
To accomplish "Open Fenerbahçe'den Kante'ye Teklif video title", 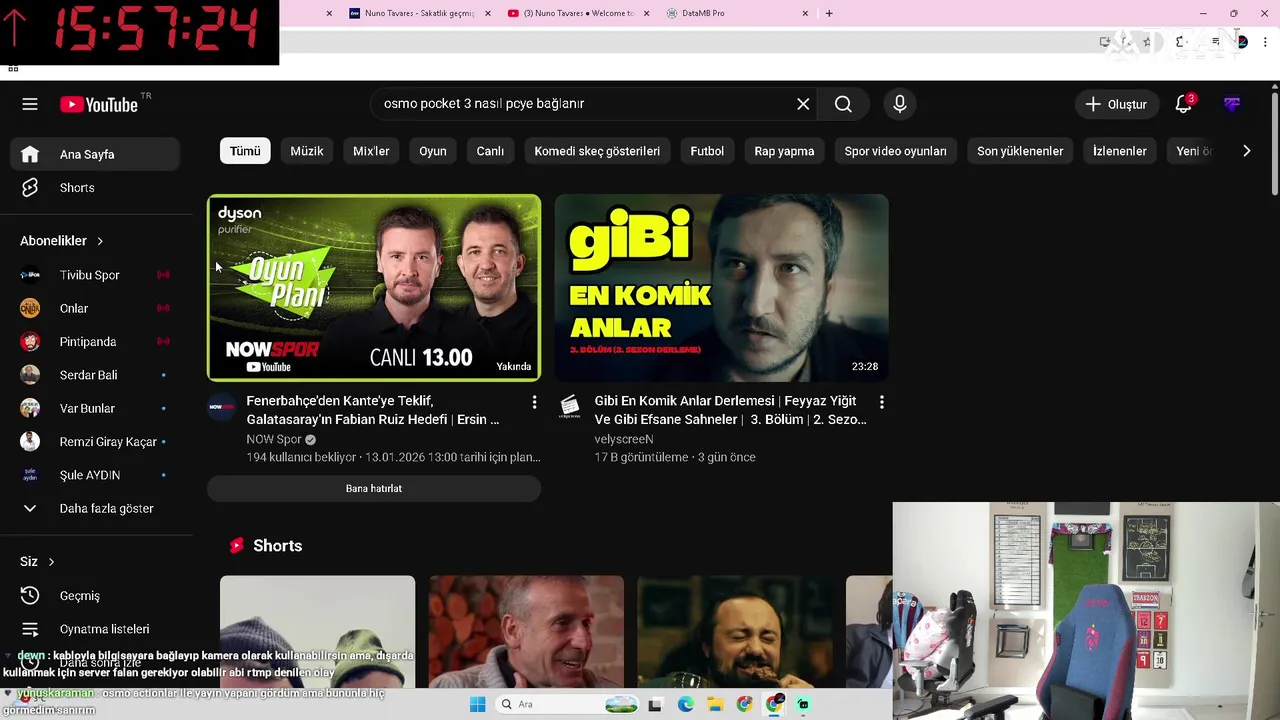I will pyautogui.click(x=373, y=410).
